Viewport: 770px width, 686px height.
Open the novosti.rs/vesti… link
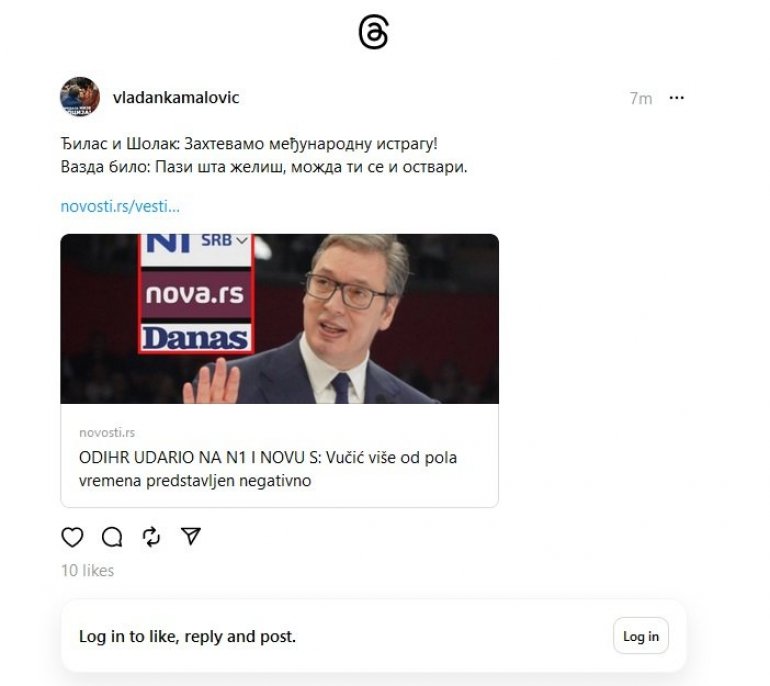[120, 206]
